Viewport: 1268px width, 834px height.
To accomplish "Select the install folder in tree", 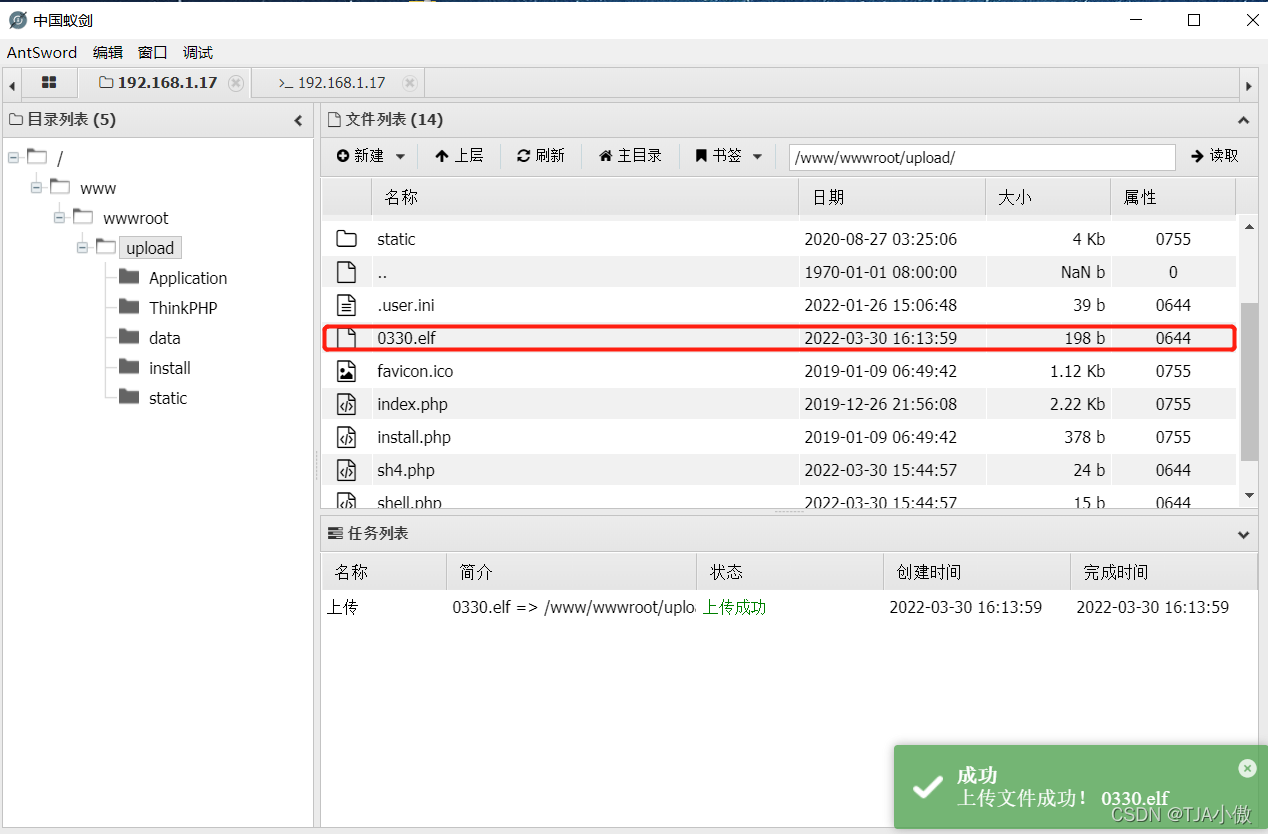I will pos(170,368).
